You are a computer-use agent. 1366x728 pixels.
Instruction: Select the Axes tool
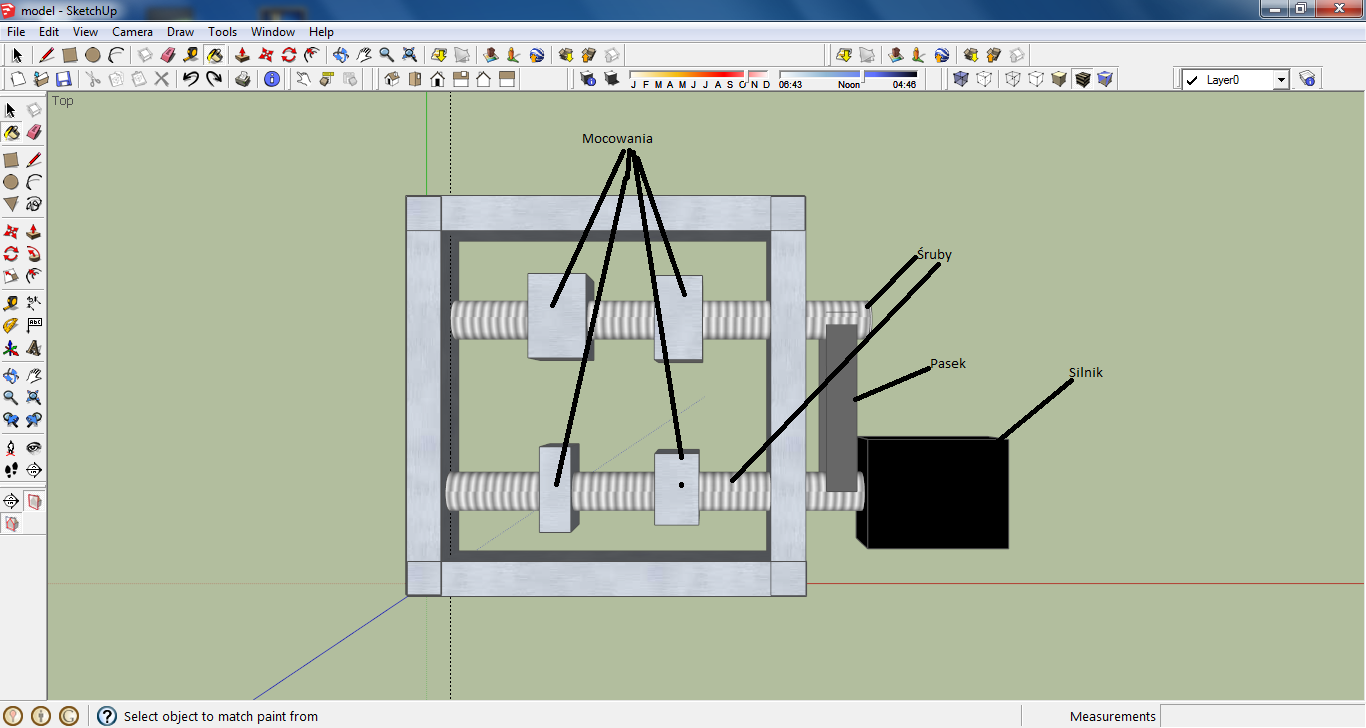tap(11, 348)
